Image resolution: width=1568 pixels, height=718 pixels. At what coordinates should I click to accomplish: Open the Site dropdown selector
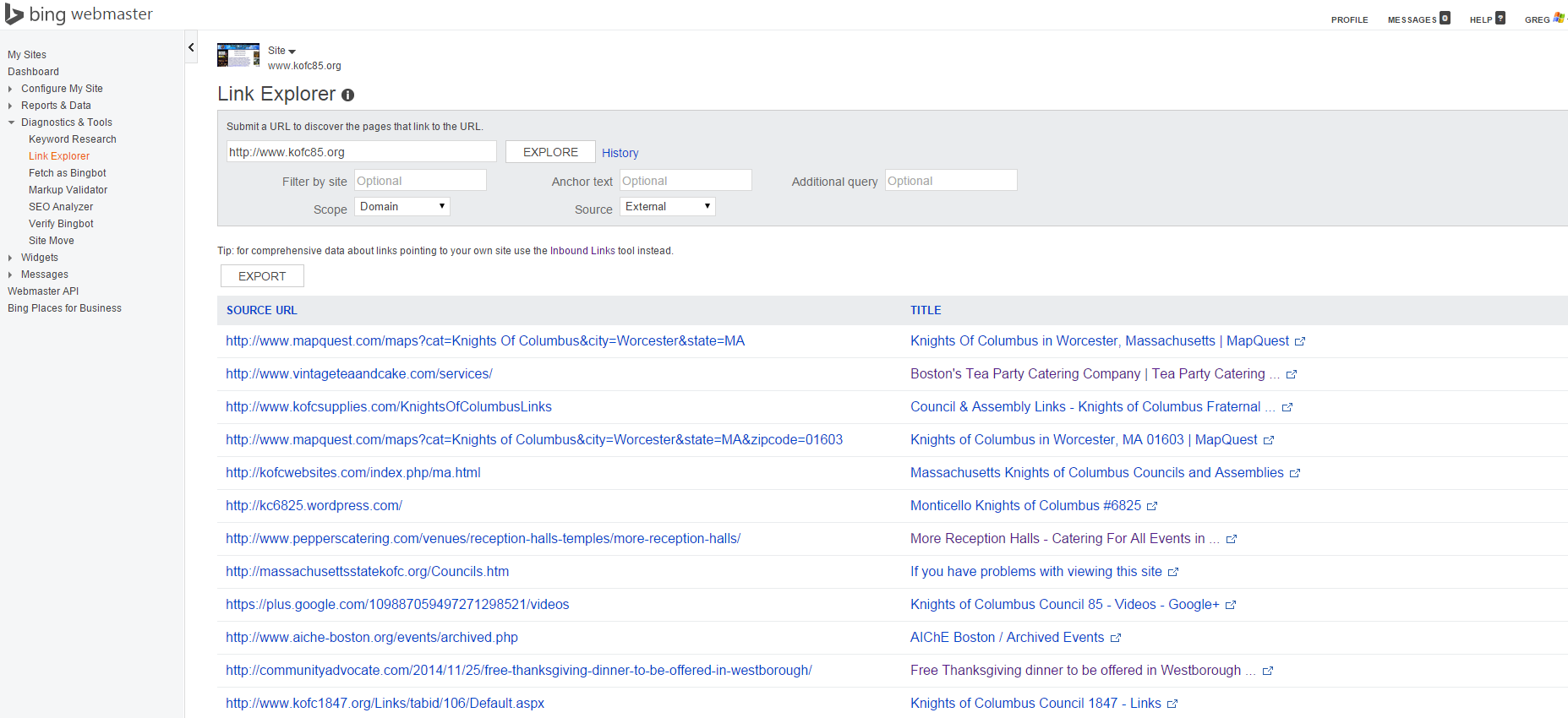point(281,51)
